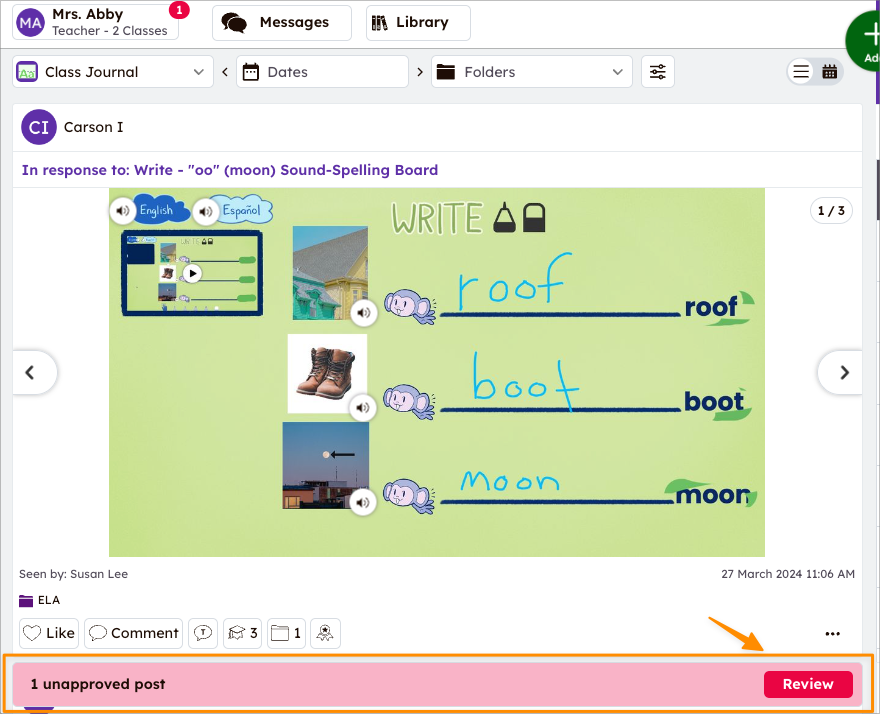Play audio for the moon image
Image resolution: width=880 pixels, height=714 pixels.
click(363, 502)
